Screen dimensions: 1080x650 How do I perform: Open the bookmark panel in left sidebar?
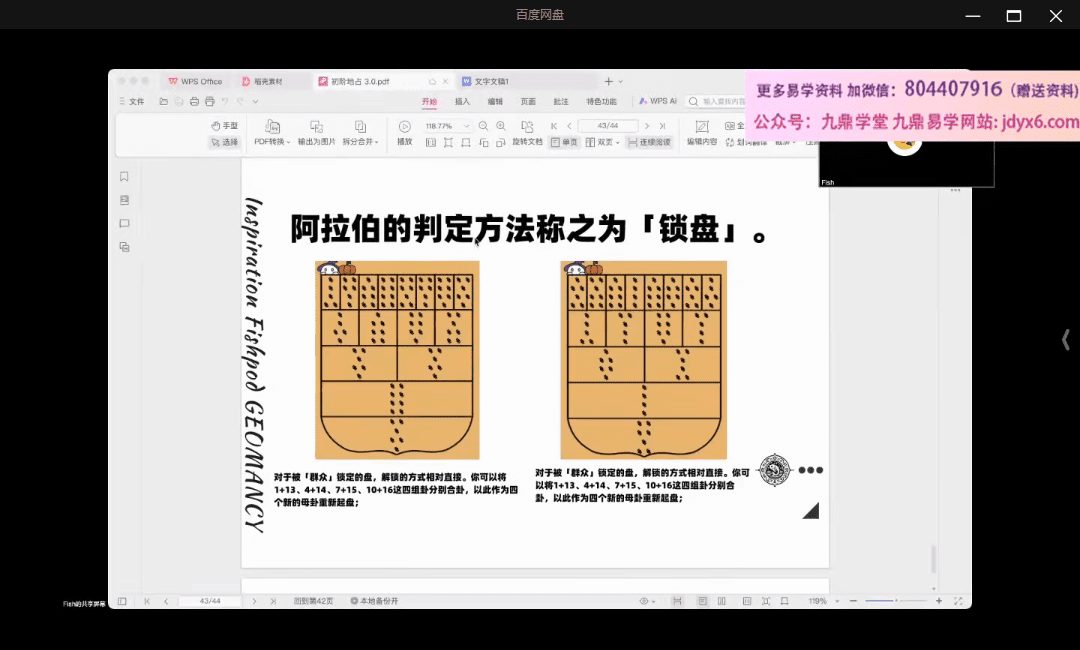click(124, 177)
